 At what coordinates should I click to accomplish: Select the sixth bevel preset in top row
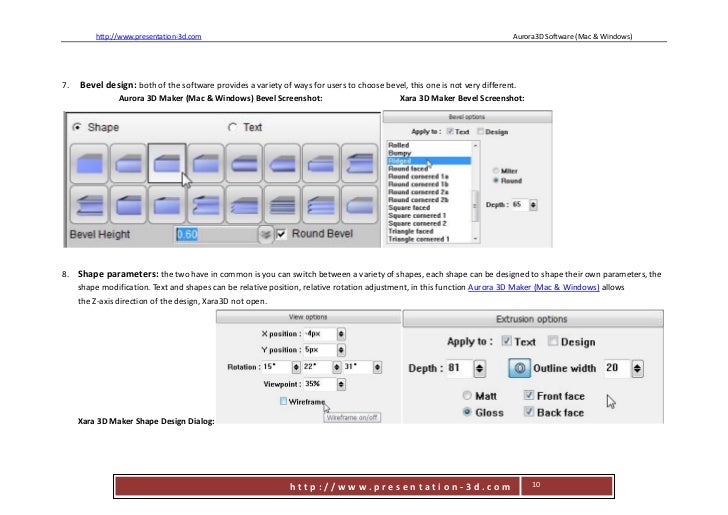[283, 163]
